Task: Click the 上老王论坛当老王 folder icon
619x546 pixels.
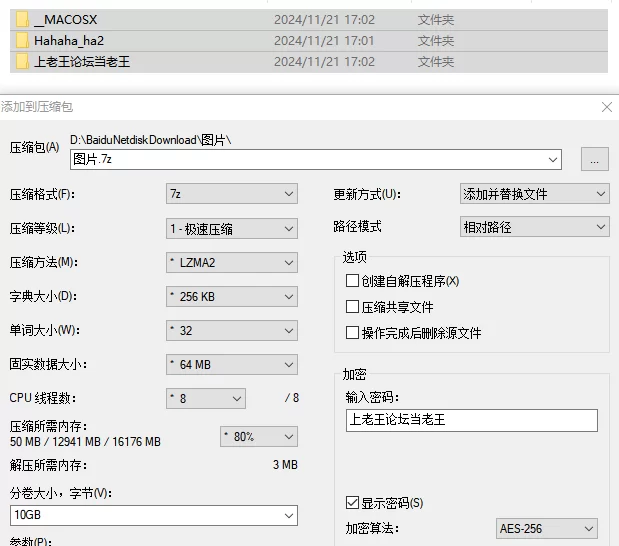Action: coord(22,62)
